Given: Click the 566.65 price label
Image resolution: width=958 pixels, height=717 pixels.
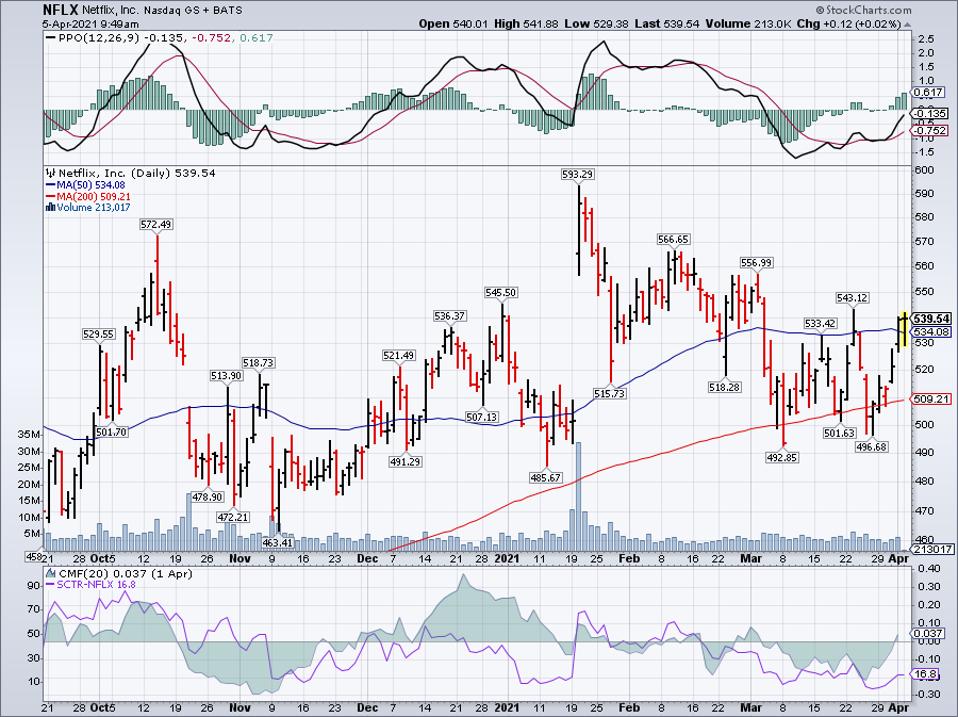Looking at the screenshot, I should pos(673,239).
